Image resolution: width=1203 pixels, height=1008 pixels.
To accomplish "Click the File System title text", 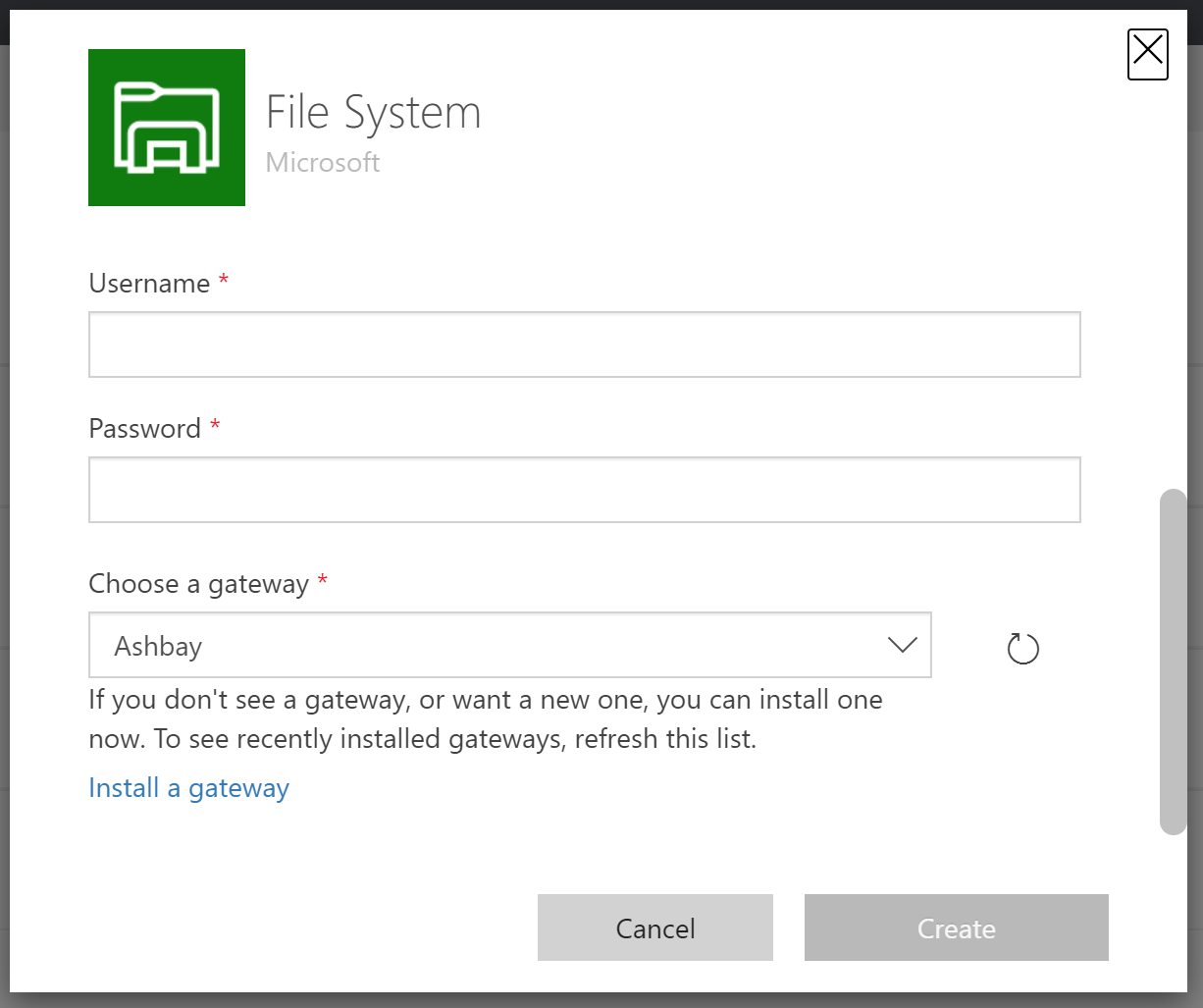I will 374,112.
